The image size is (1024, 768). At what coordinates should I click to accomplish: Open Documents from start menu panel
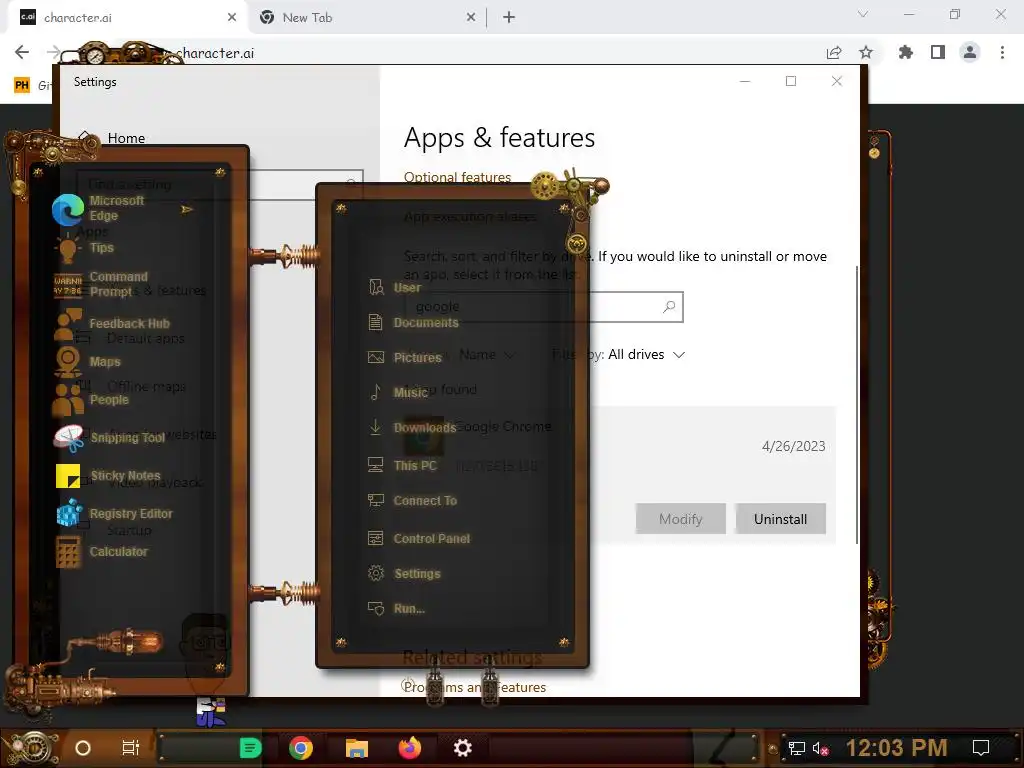point(413,323)
